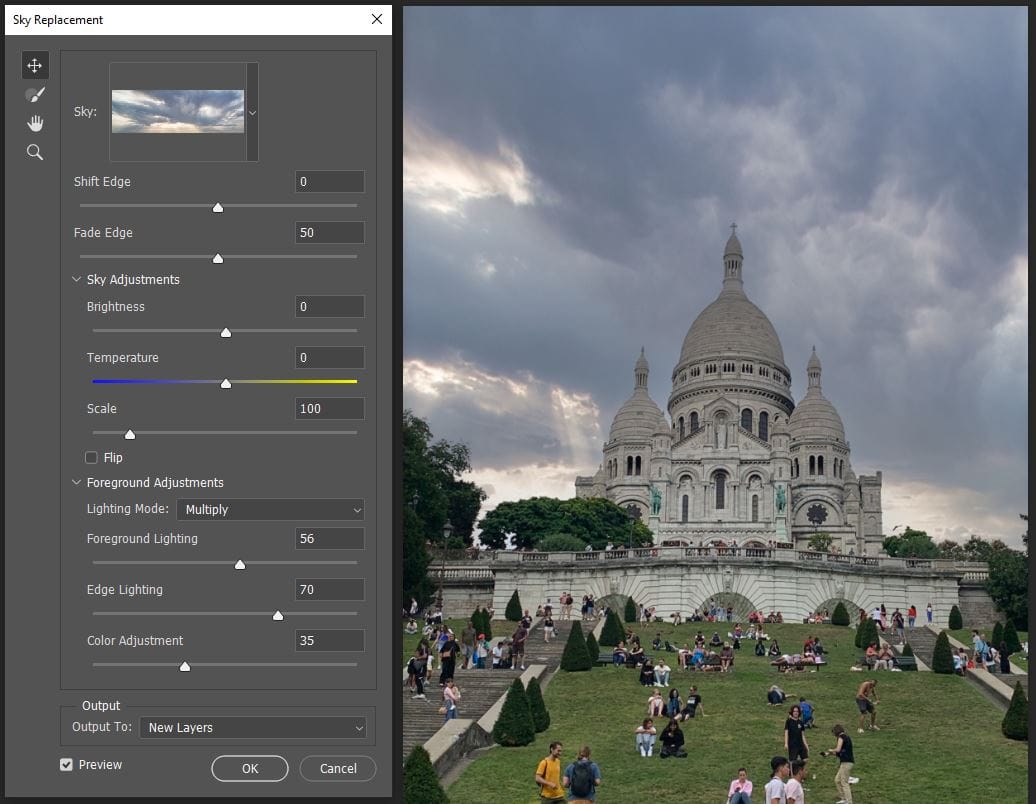Viewport: 1036px width, 804px height.
Task: Focus the Foreground Lighting value field
Action: tap(329, 538)
